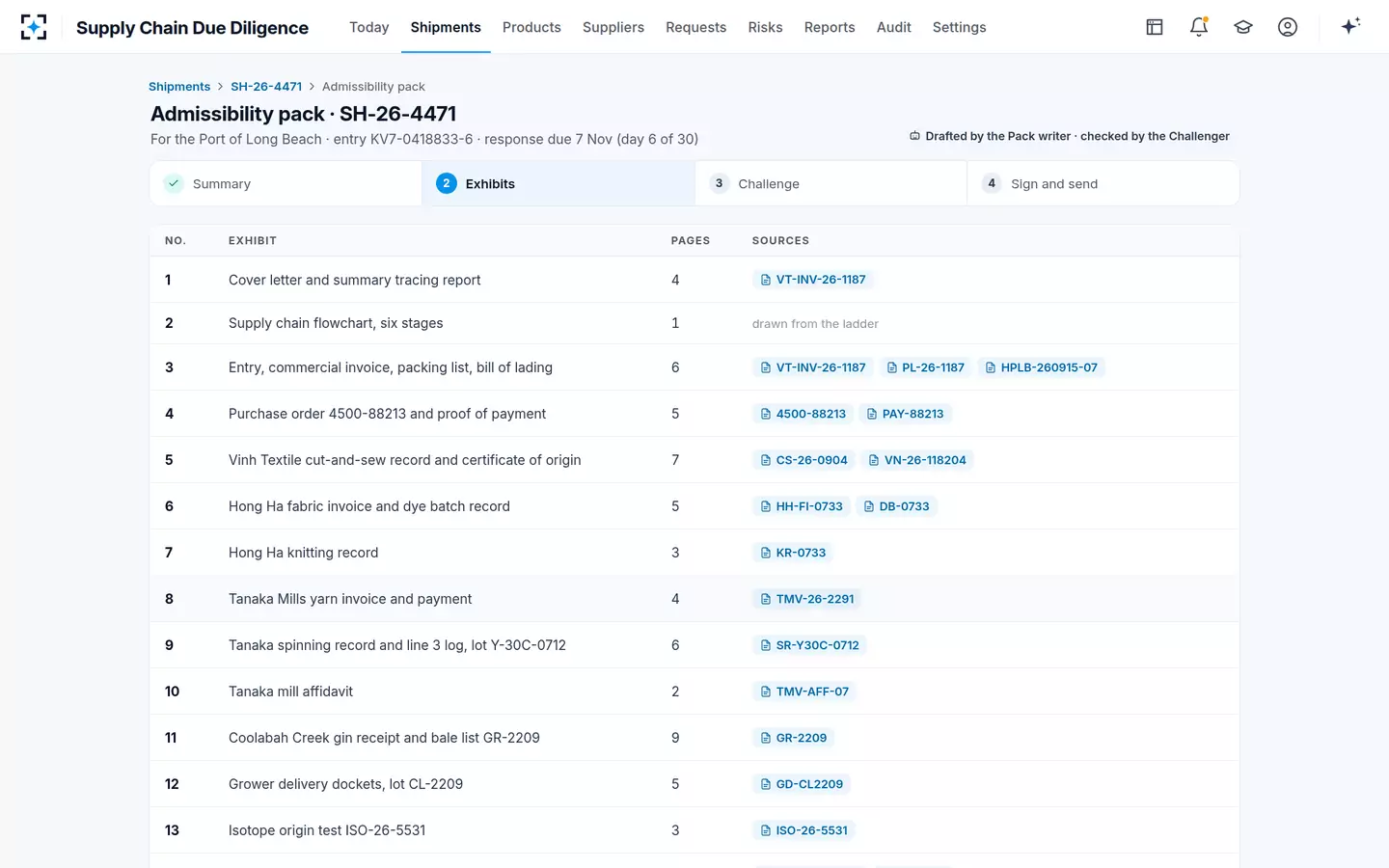
Task: Open source document TMV-26-2291
Action: click(807, 599)
